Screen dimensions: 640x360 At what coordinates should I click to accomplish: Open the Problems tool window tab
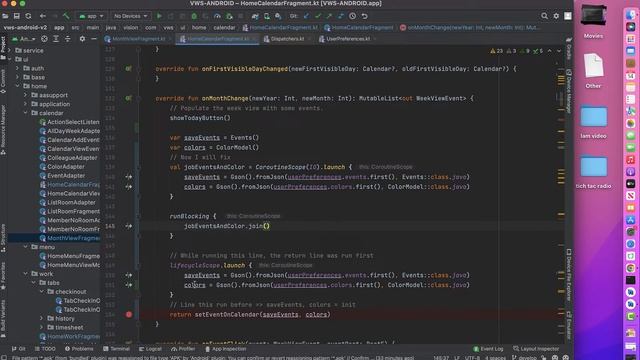pyautogui.click(x=79, y=349)
